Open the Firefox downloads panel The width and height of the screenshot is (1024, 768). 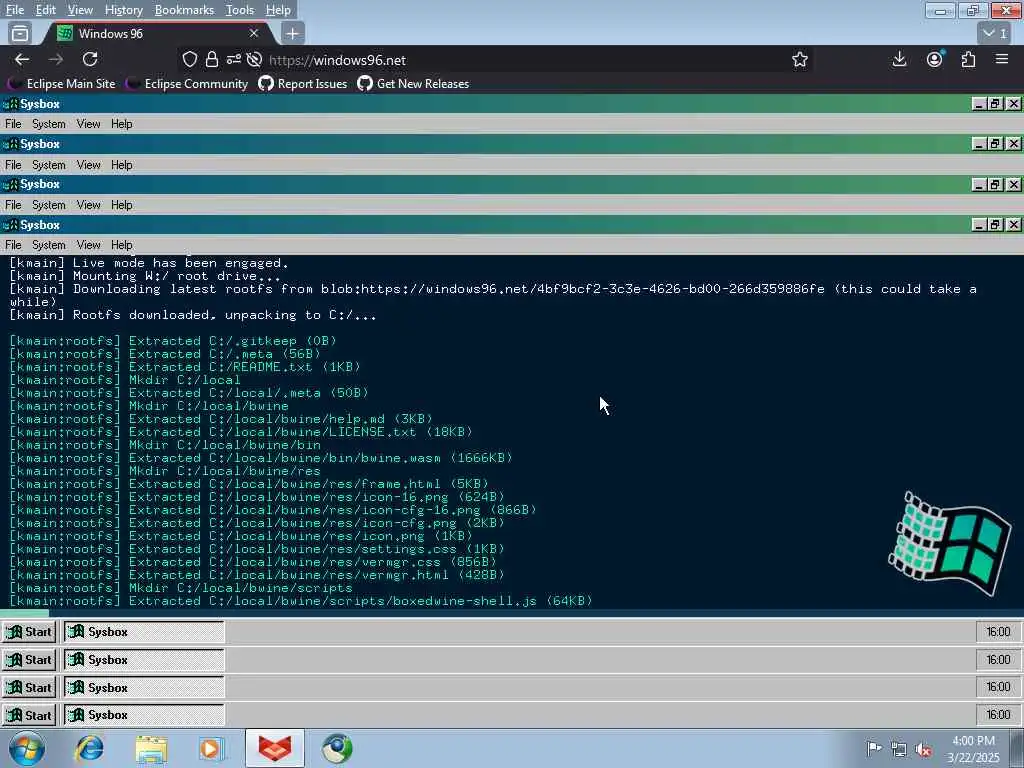coord(899,59)
